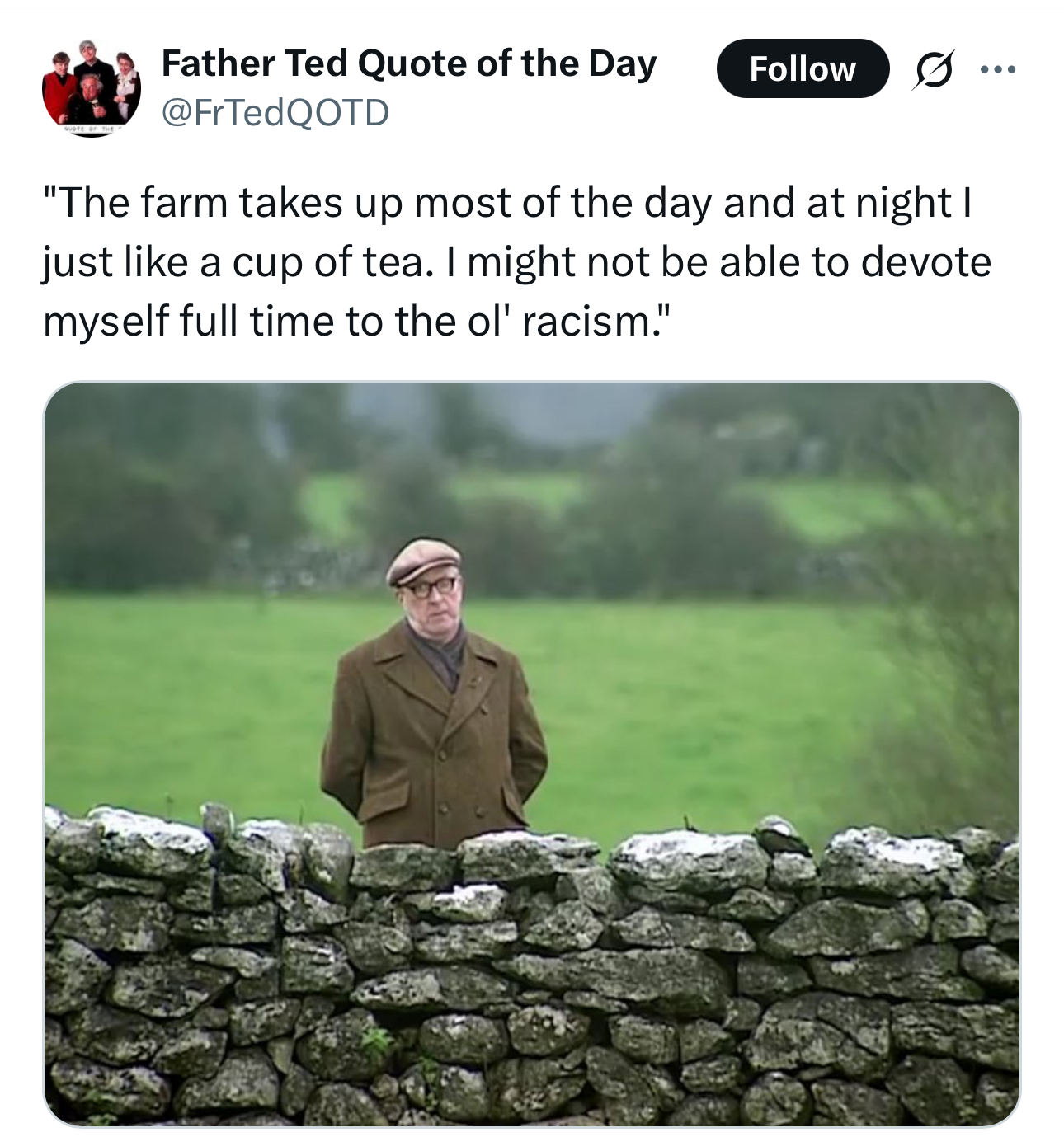This screenshot has width=1064, height=1137.
Task: Tap the round cast-photo profile picture
Action: [x=92, y=87]
